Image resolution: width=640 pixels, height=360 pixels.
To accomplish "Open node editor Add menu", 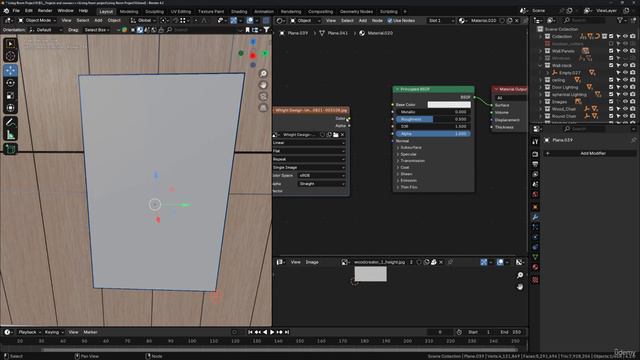I will (362, 20).
